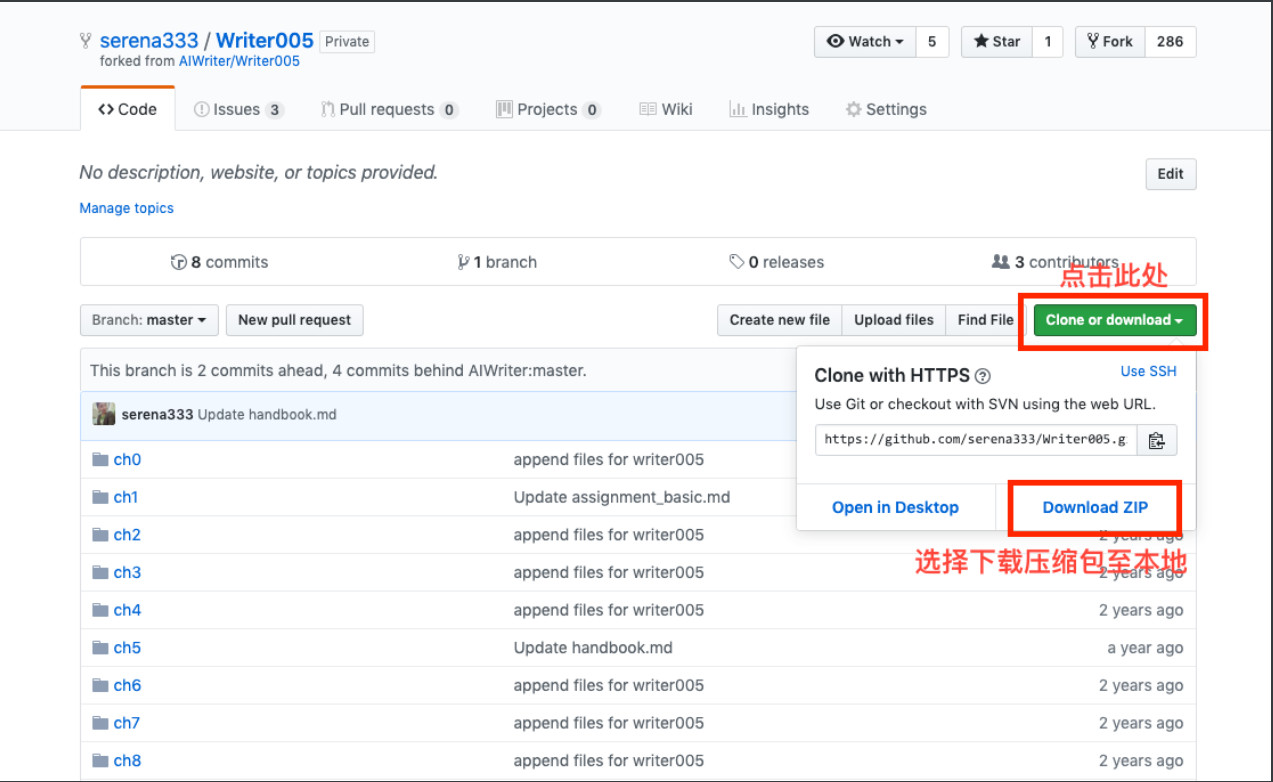1273x782 pixels.
Task: Click the ch5 folder icon
Action: (x=100, y=647)
